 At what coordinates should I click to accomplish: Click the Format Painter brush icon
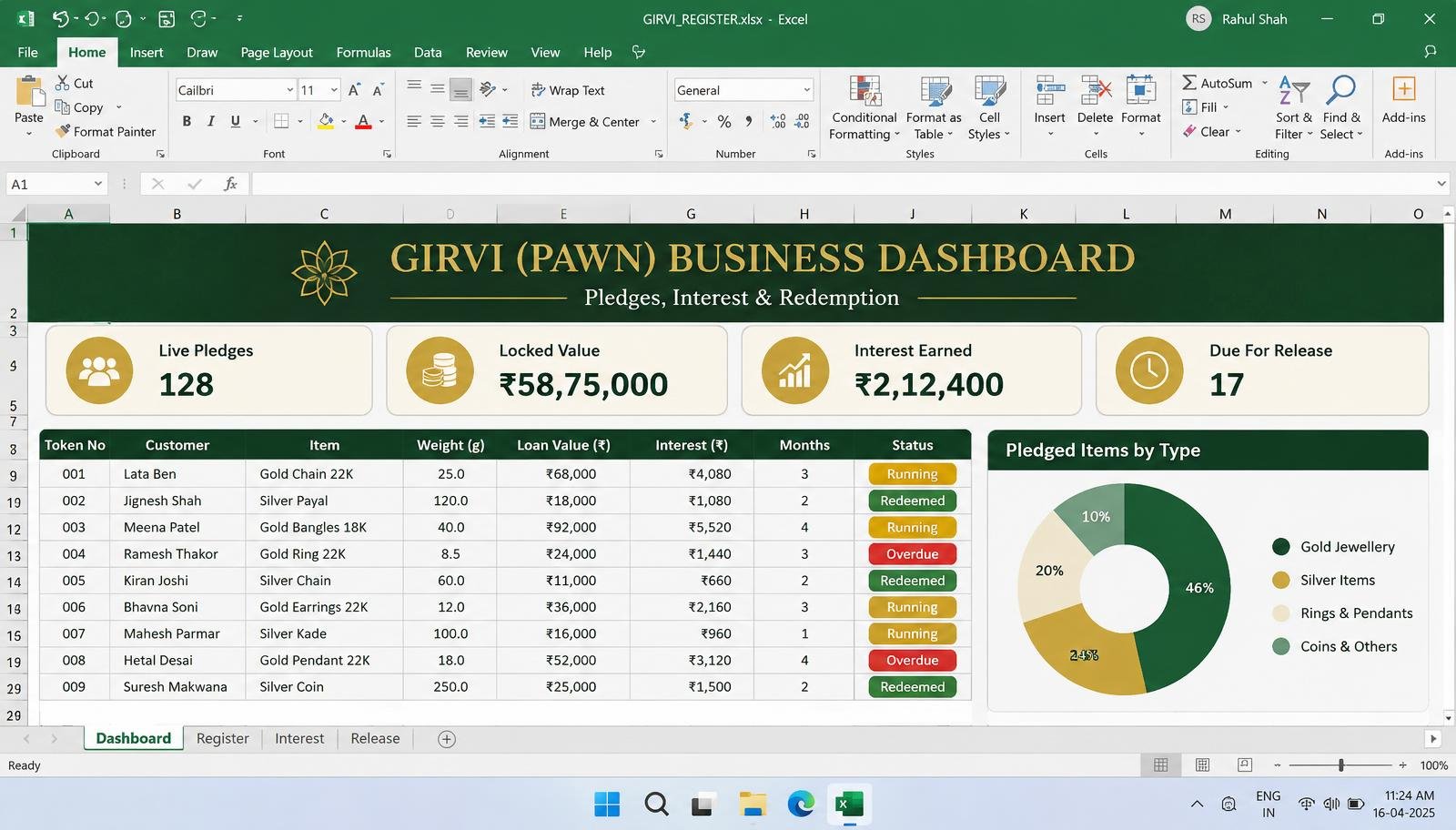(x=62, y=131)
